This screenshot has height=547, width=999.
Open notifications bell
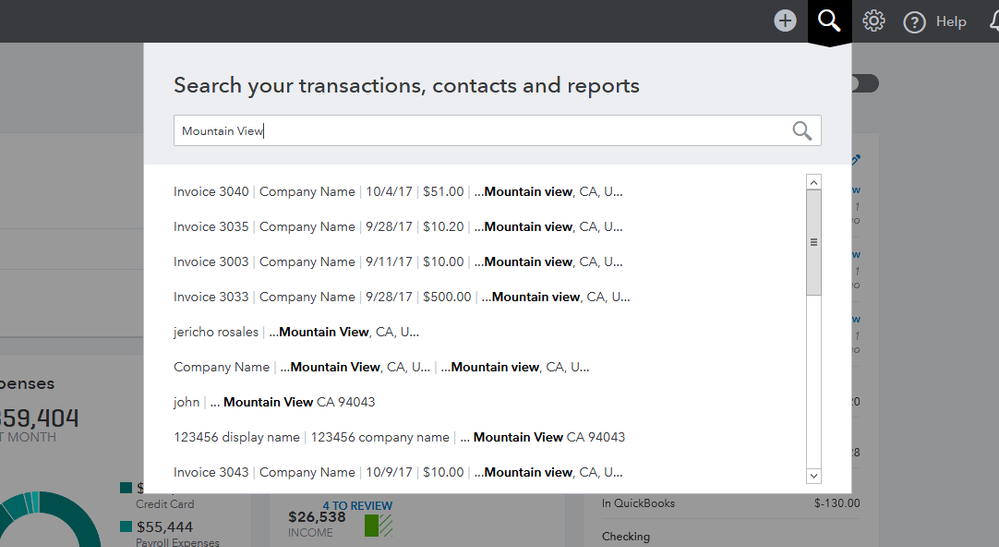(x=990, y=21)
